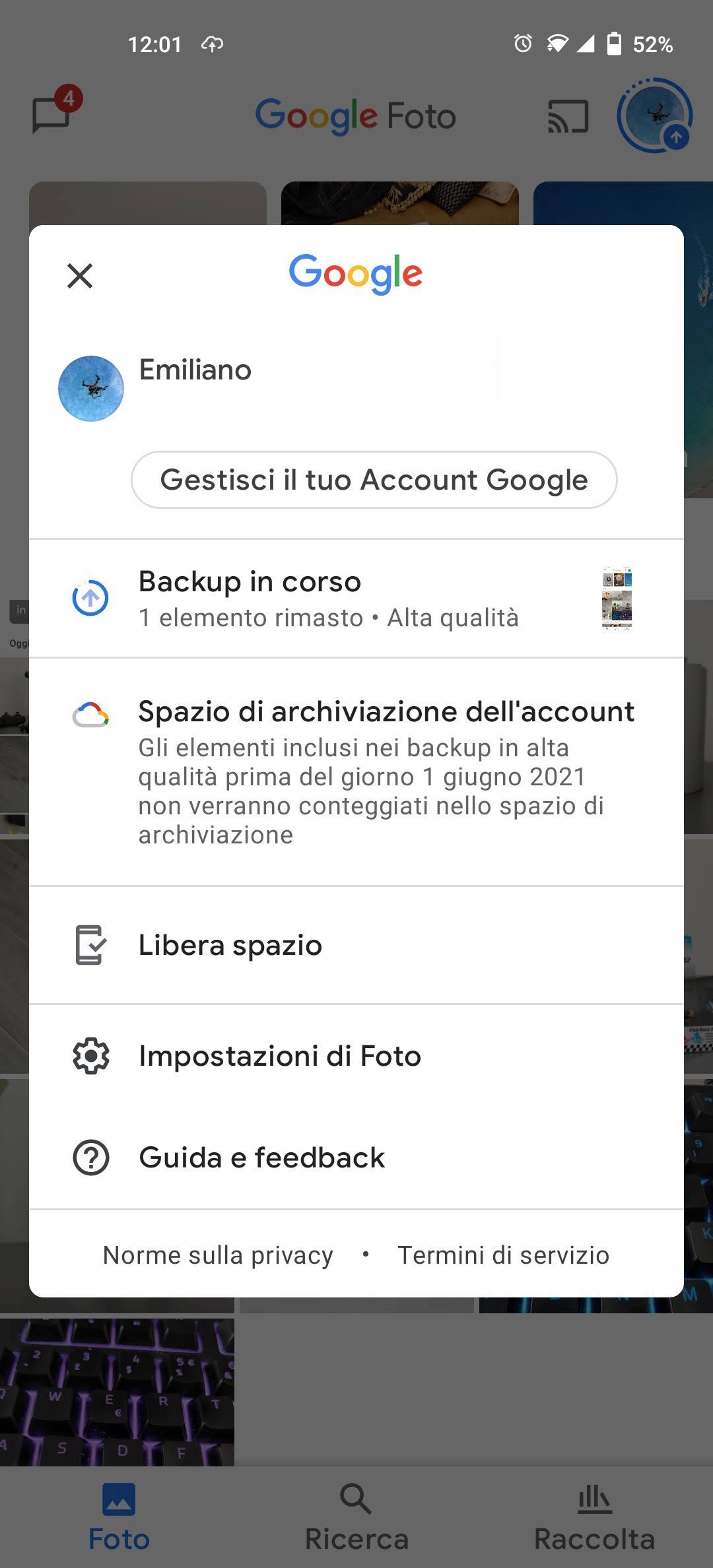713x1568 pixels.
Task: Tap the Google One cloud storage icon
Action: [90, 715]
